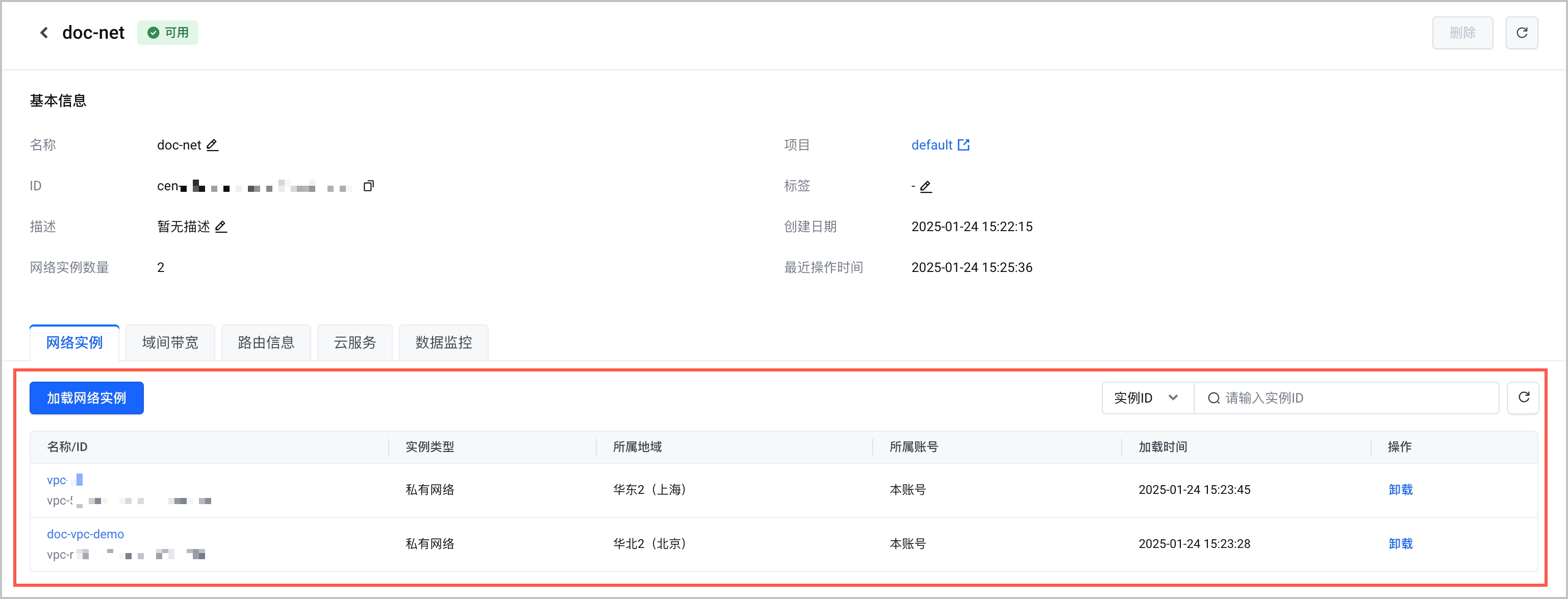Viewport: 1568px width, 599px height.
Task: Select the last operation time 2025-01-24 15:25:36
Action: tap(972, 267)
